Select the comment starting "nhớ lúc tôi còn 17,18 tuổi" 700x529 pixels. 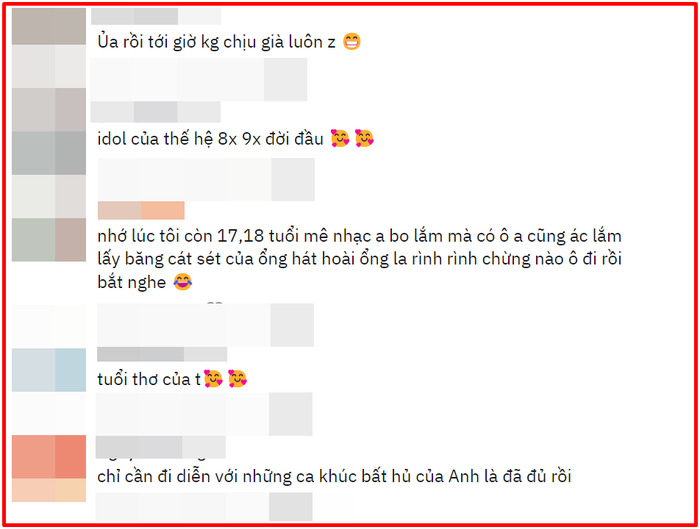click(x=359, y=259)
